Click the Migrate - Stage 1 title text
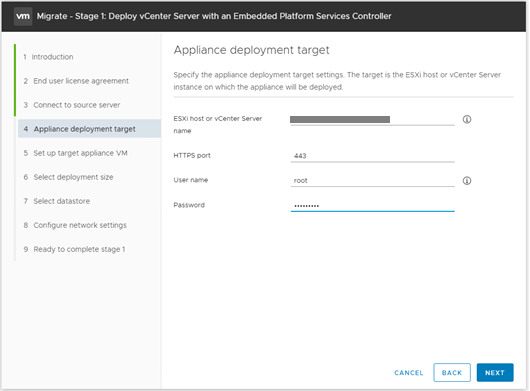Viewport: 530px width, 391px height. (214, 16)
